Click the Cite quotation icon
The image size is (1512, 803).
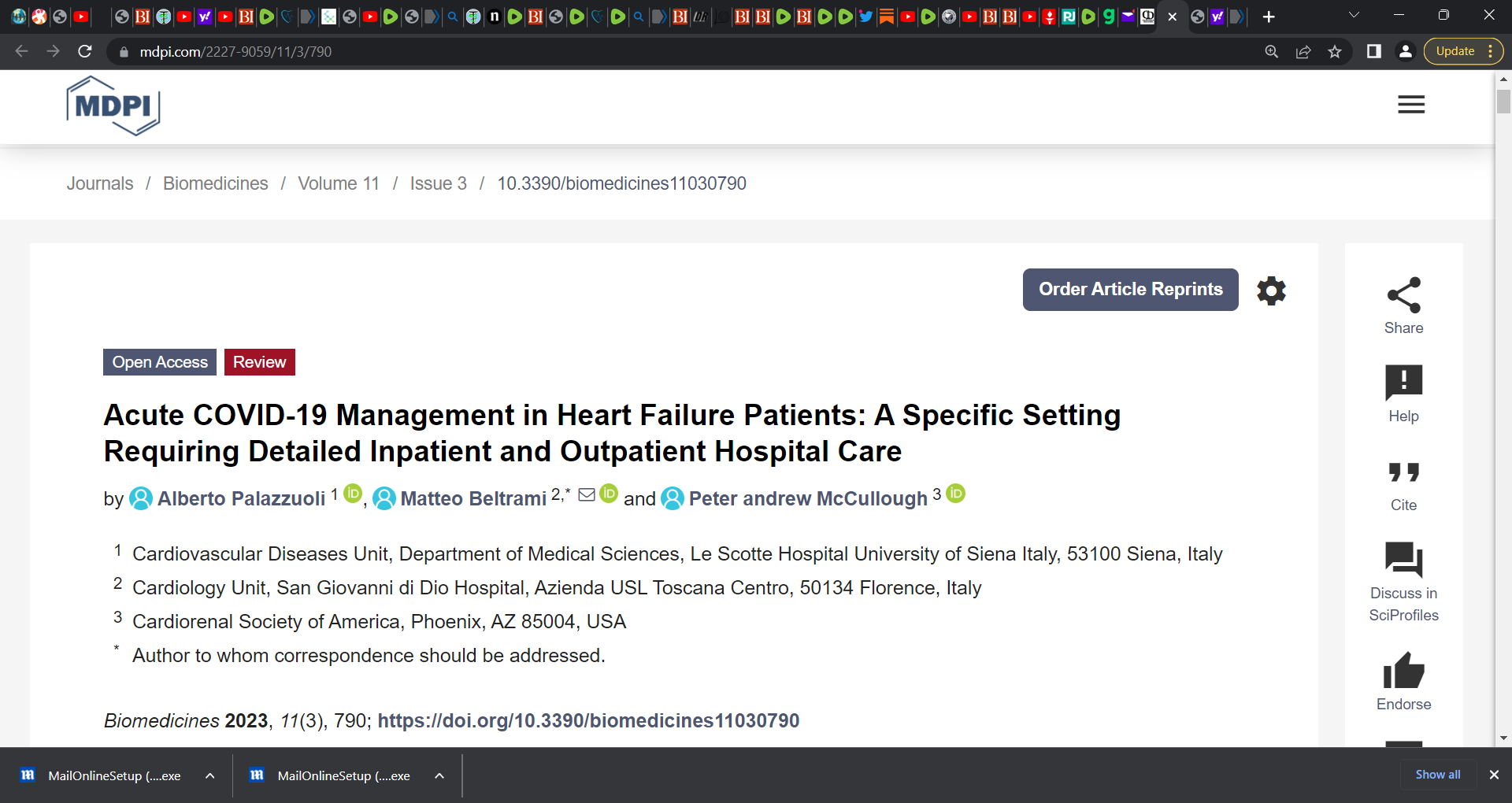pos(1404,473)
